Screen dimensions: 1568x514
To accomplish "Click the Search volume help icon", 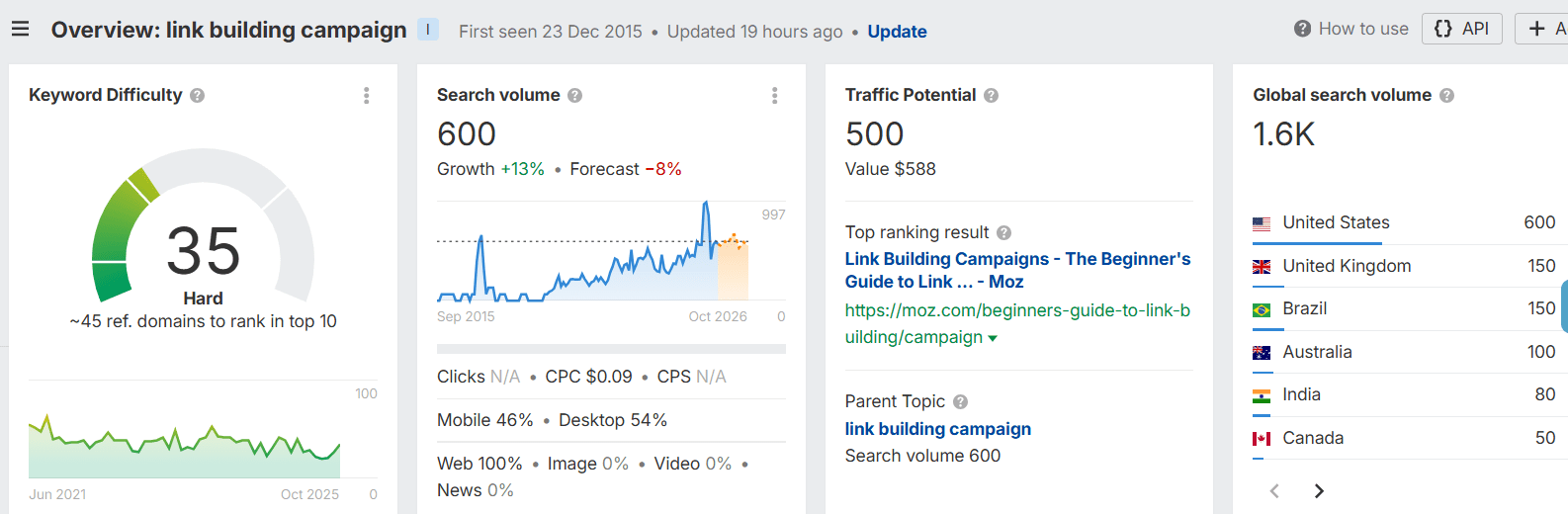I will [x=575, y=96].
